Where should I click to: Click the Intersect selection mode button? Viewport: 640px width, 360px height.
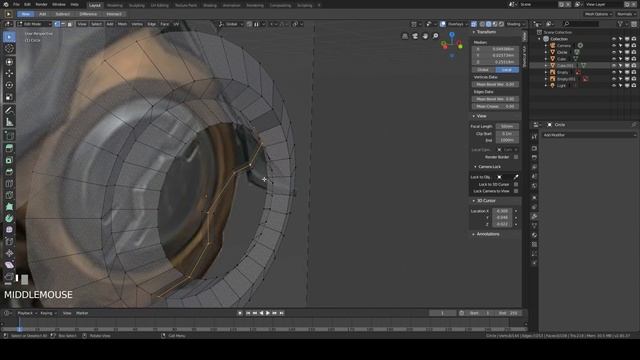click(114, 14)
